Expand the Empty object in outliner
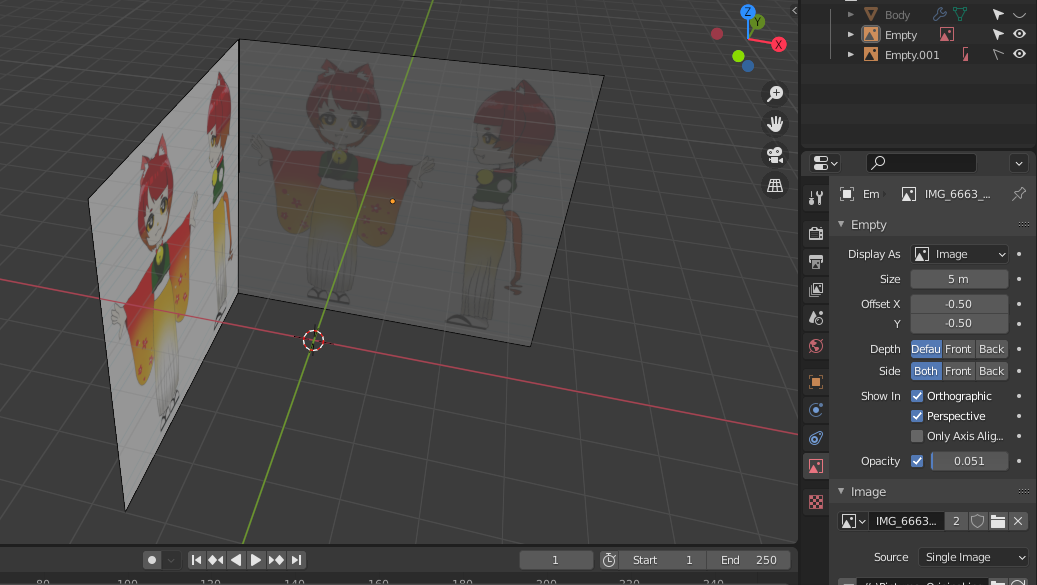1037x585 pixels. tap(850, 34)
